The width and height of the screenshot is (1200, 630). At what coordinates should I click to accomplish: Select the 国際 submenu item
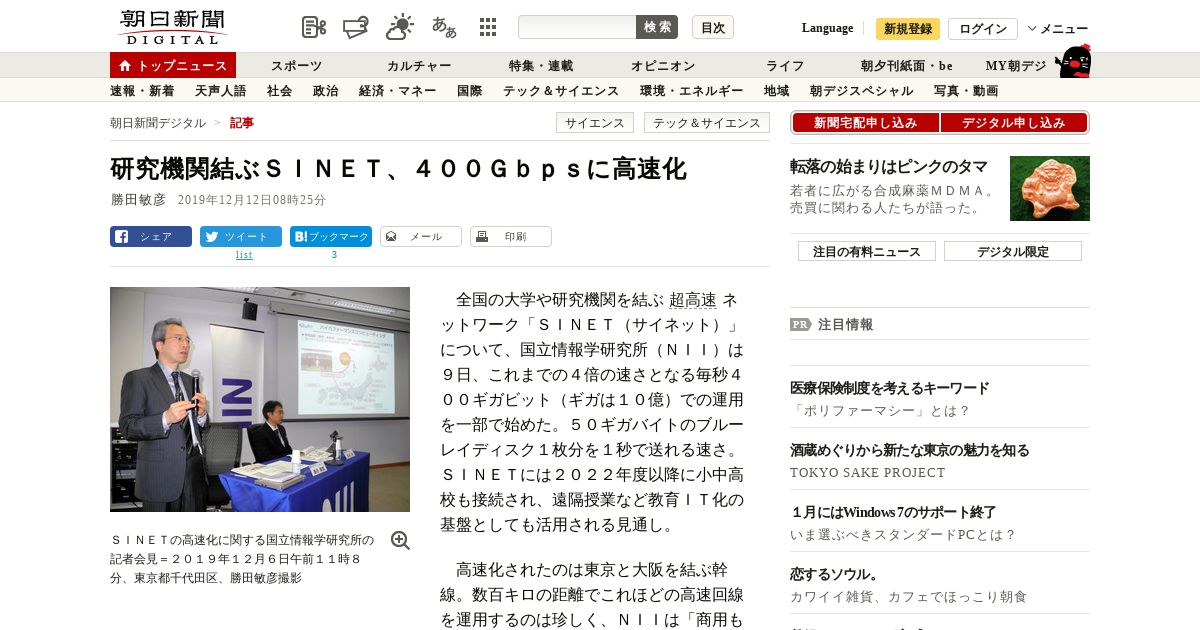[469, 91]
